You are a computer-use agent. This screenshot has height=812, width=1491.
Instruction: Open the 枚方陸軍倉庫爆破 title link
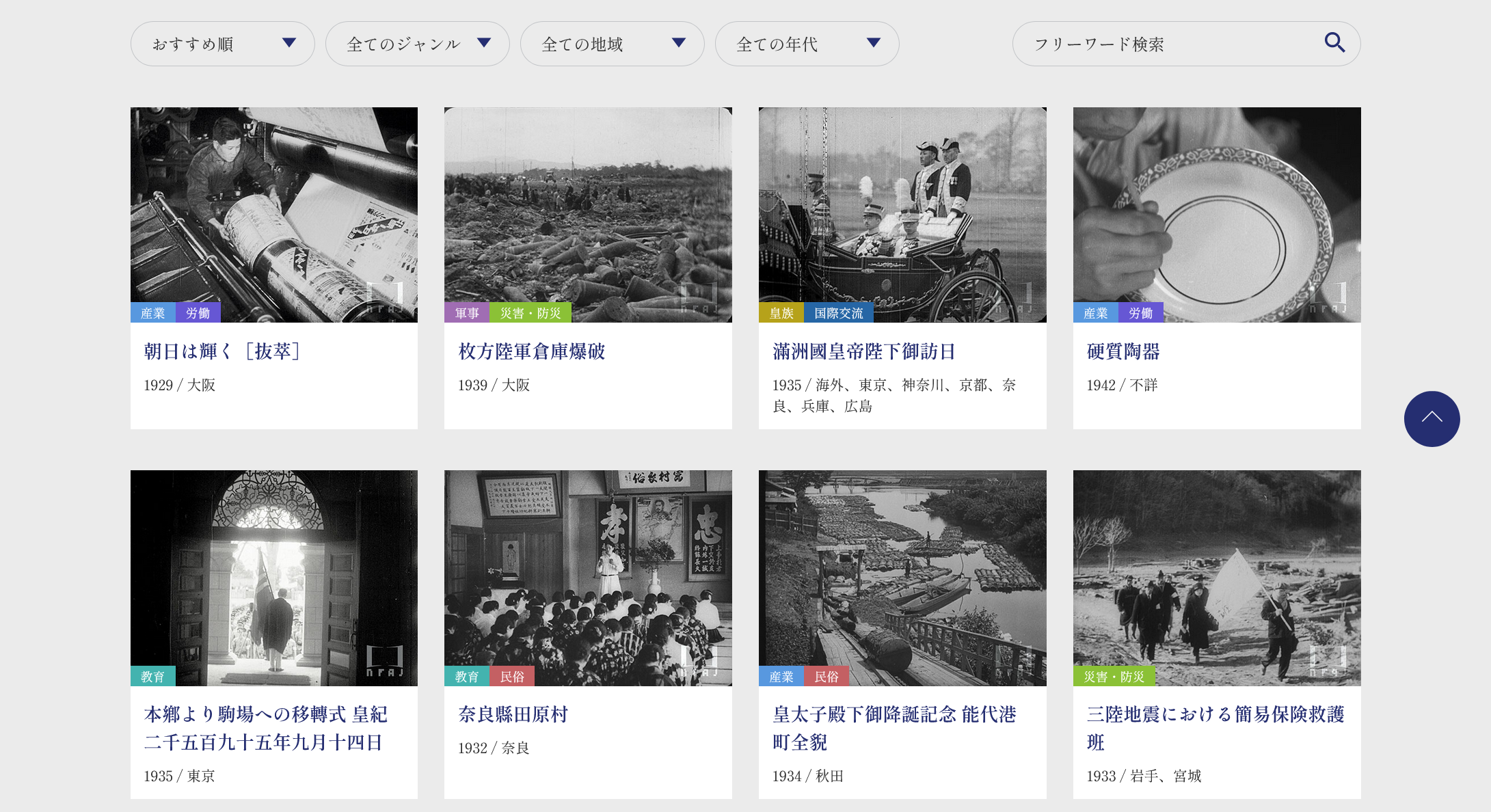click(x=531, y=351)
